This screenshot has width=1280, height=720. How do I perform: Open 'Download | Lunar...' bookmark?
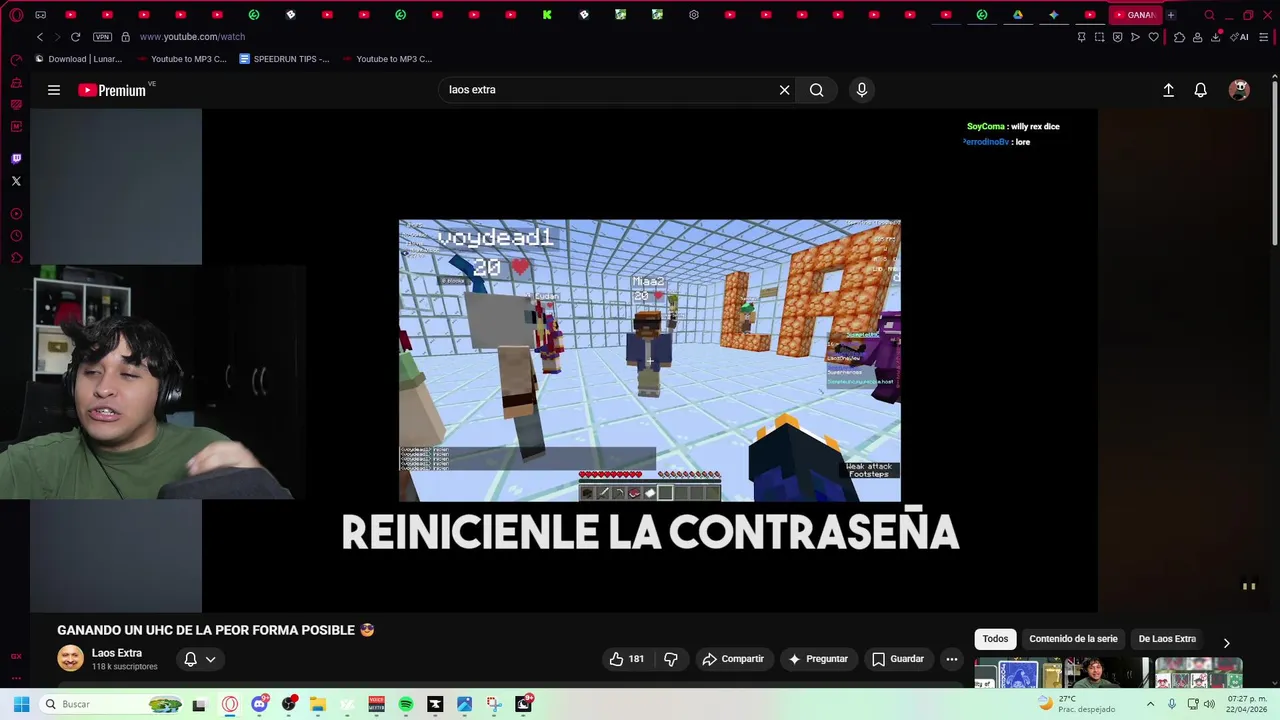tap(78, 59)
